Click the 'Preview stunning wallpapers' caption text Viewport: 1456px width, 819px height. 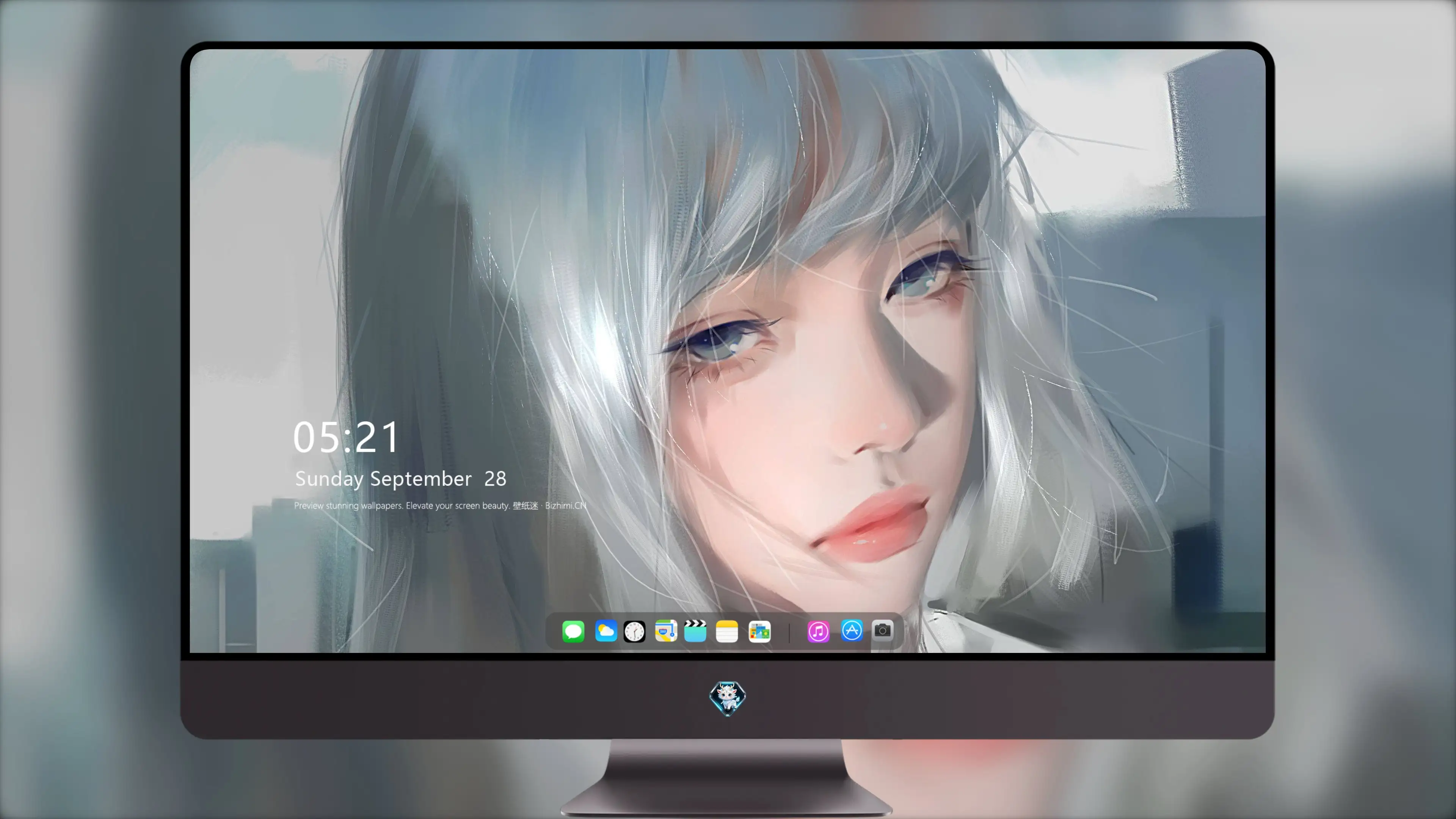(440, 505)
